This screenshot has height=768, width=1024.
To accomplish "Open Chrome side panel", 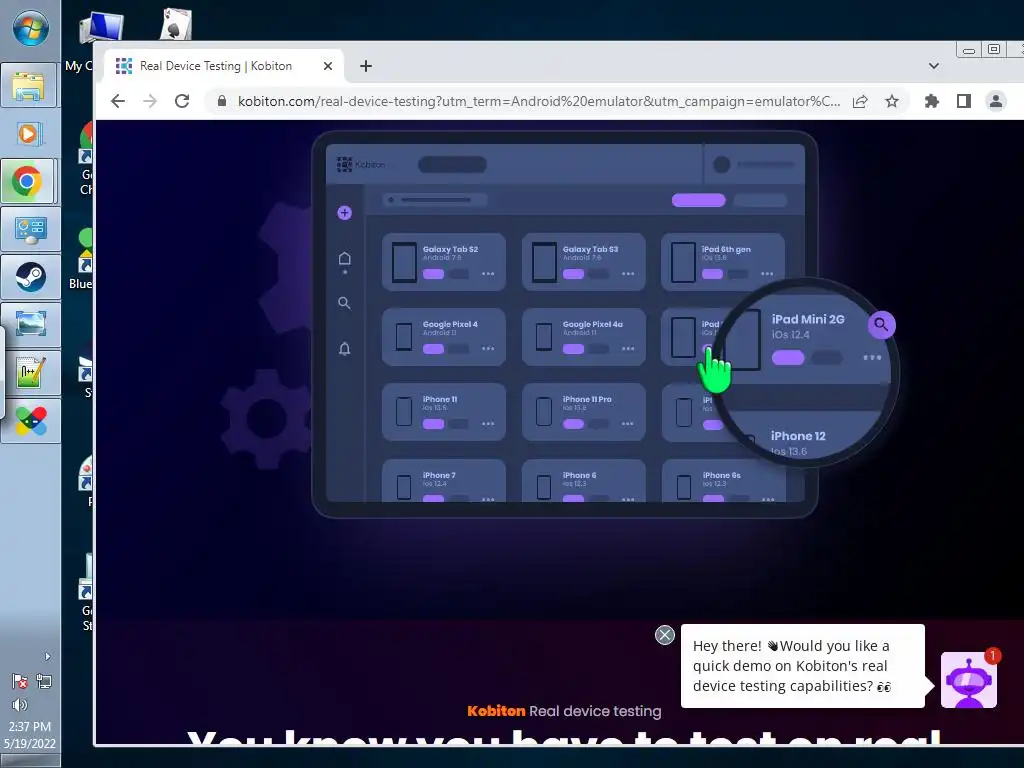I will (964, 101).
